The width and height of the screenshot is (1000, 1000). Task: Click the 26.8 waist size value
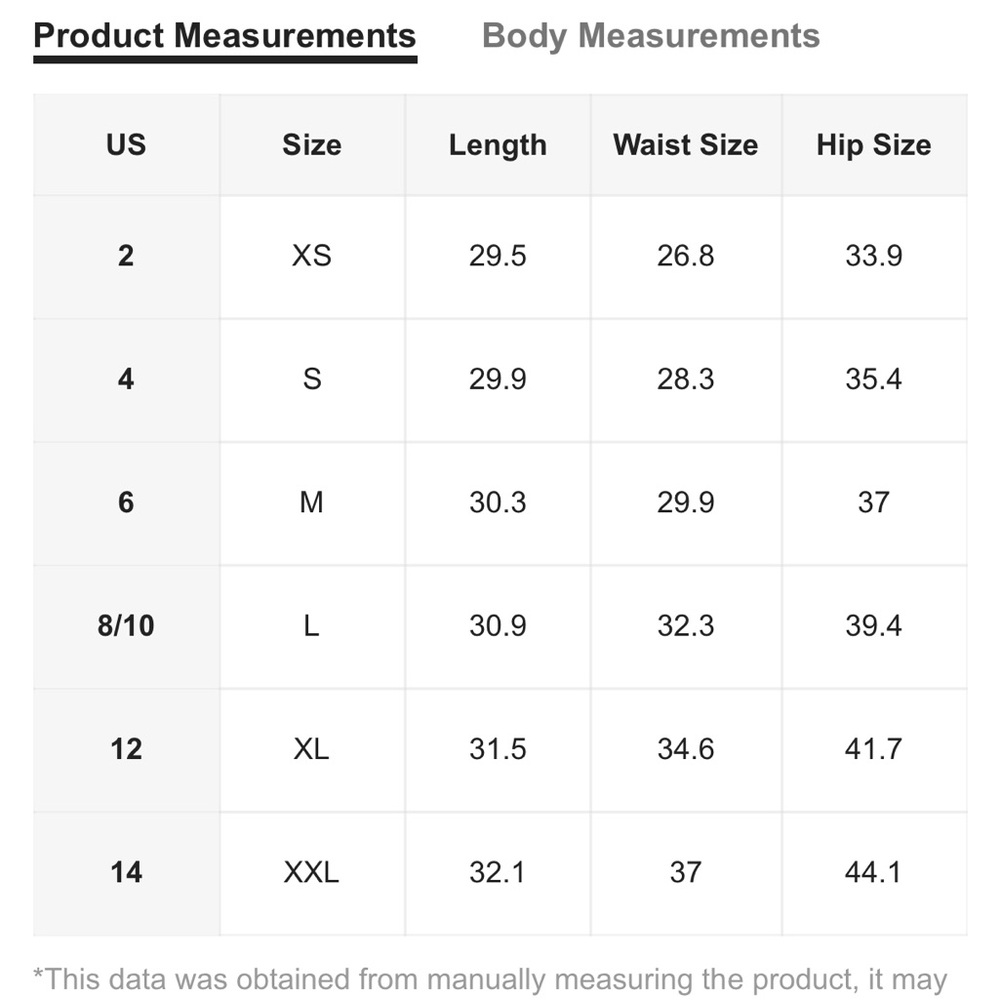686,256
